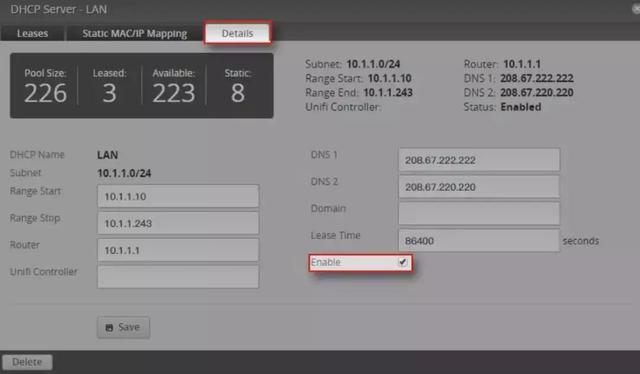The width and height of the screenshot is (640, 374).
Task: Switch to the Leases tab
Action: point(32,33)
